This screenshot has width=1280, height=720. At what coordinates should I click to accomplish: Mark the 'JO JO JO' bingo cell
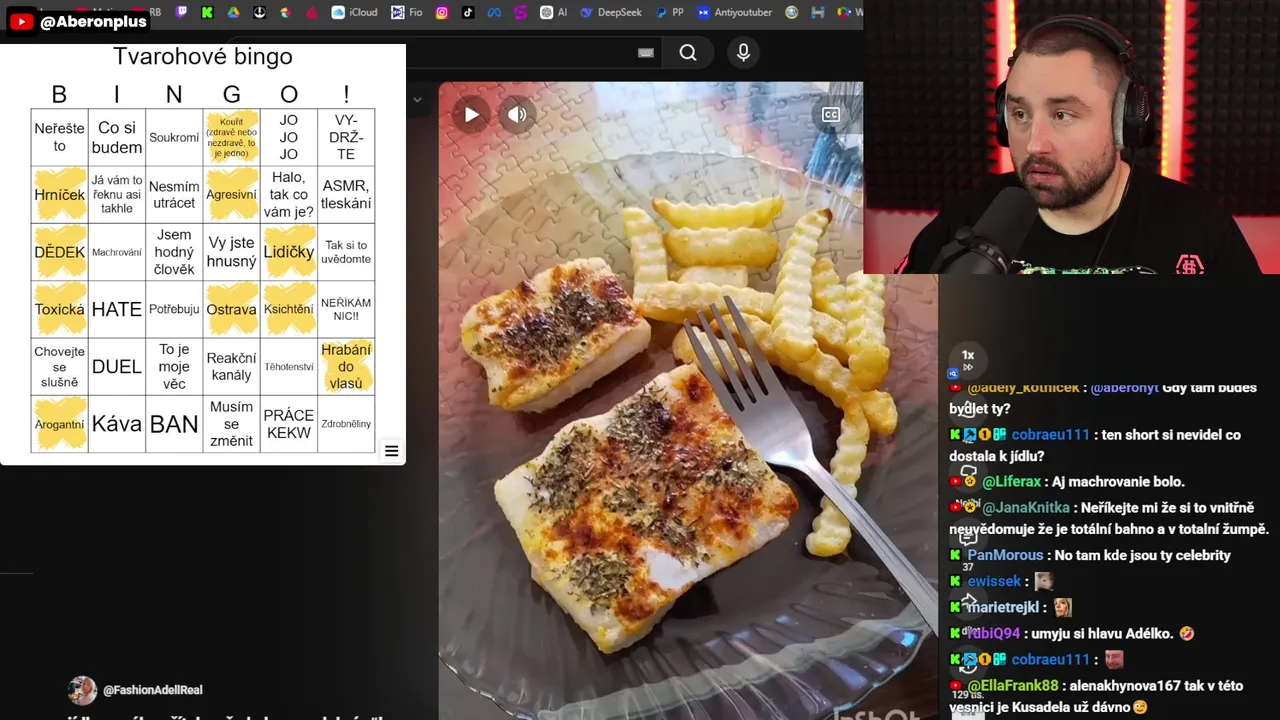(289, 138)
